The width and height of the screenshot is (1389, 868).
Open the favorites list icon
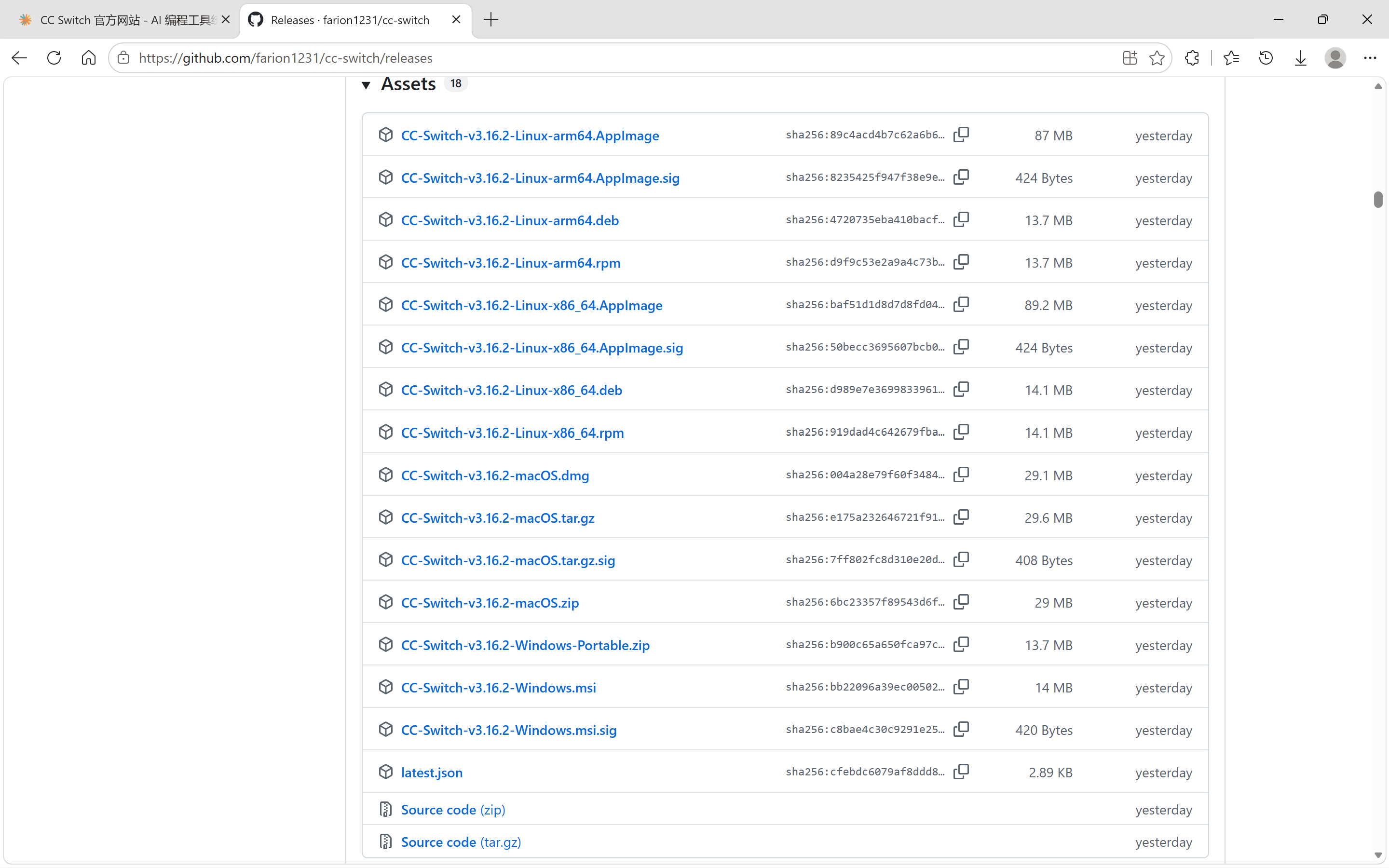point(1231,58)
